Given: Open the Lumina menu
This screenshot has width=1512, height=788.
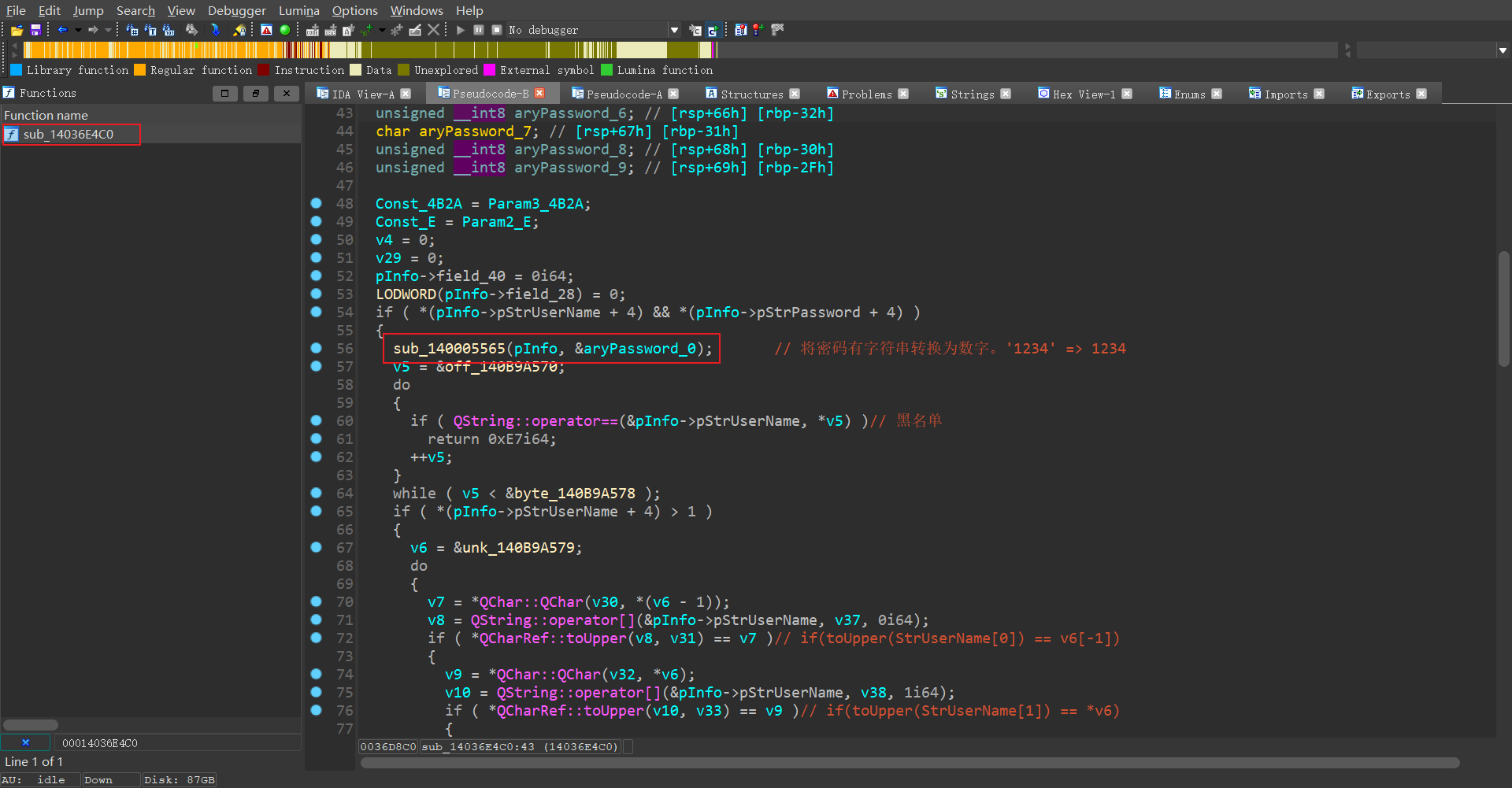Looking at the screenshot, I should click(298, 10).
